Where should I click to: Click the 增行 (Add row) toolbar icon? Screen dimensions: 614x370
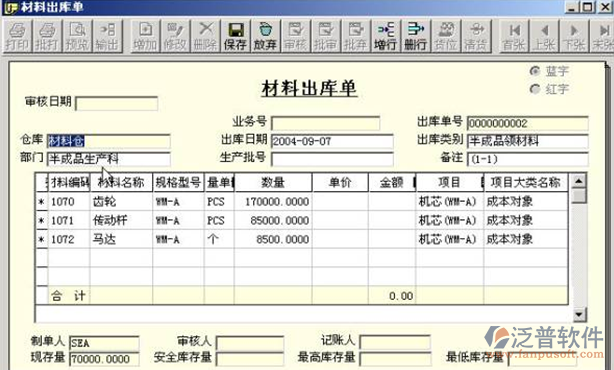pyautogui.click(x=386, y=36)
